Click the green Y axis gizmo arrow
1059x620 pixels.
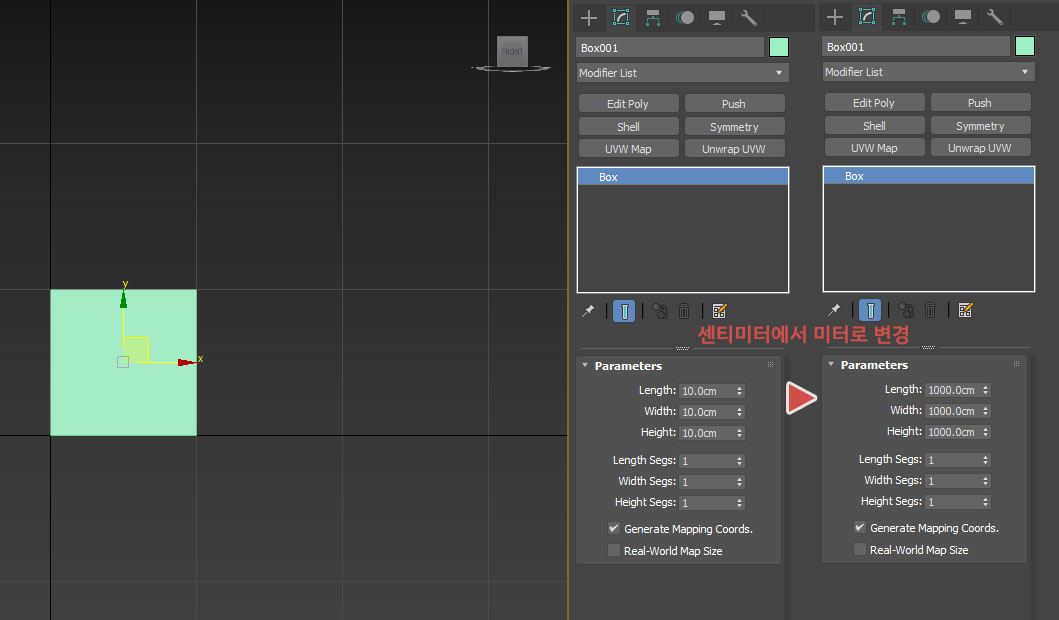124,300
